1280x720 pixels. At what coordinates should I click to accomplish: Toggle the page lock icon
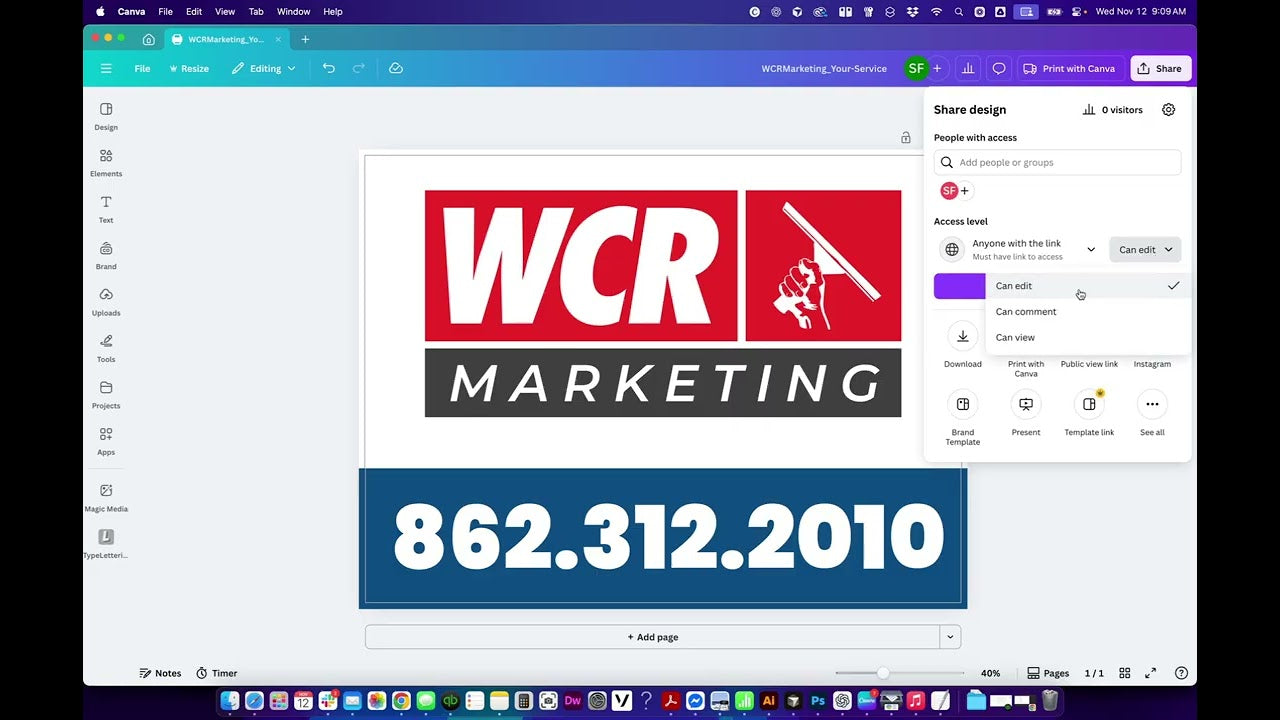(x=906, y=138)
